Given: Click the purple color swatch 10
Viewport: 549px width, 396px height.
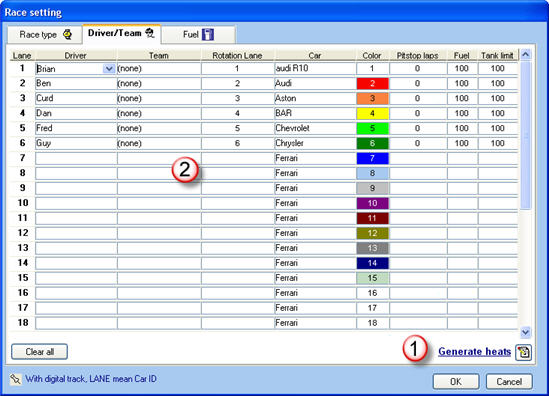Looking at the screenshot, I should (x=373, y=203).
